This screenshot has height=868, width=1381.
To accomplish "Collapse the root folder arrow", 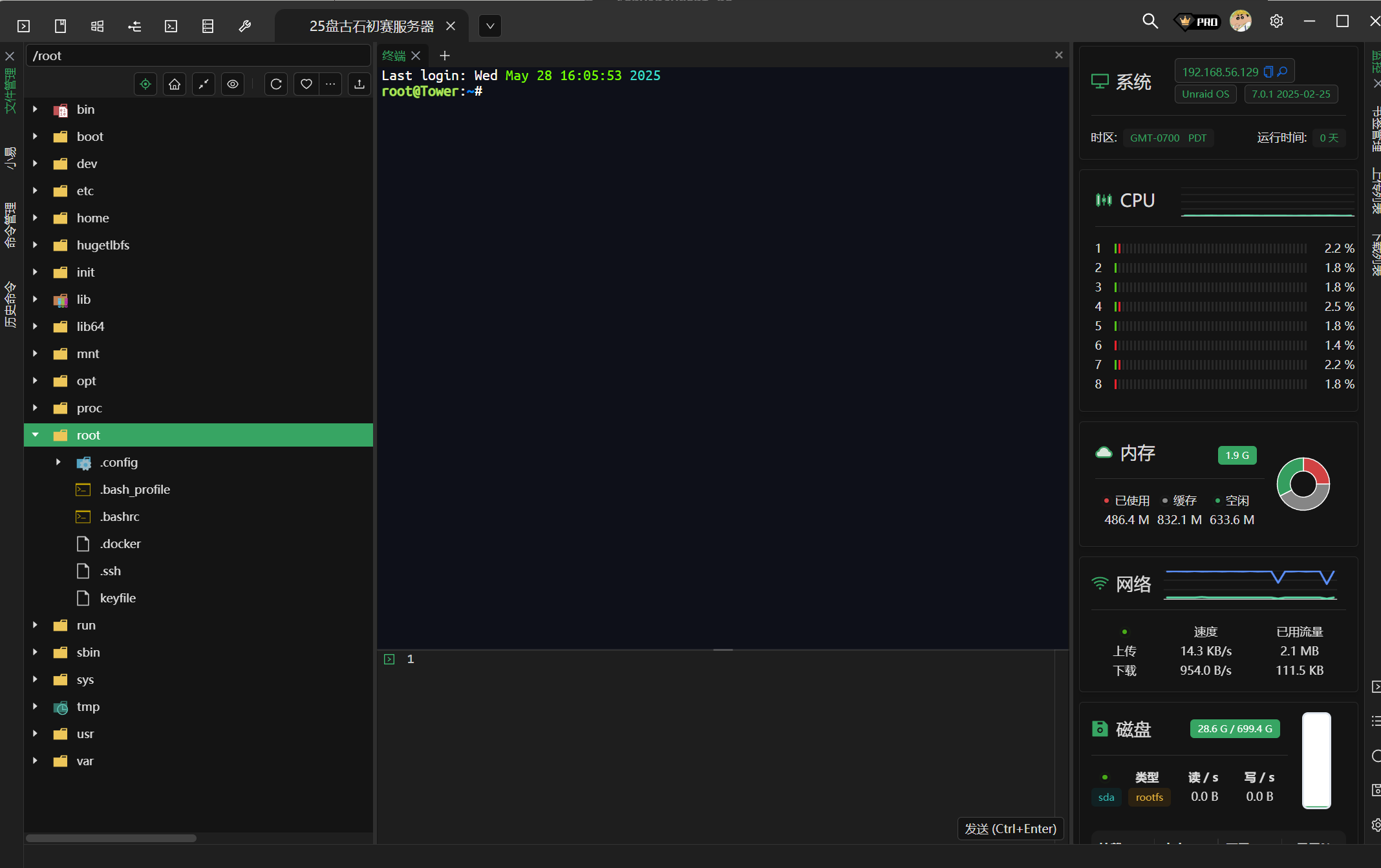I will click(36, 435).
